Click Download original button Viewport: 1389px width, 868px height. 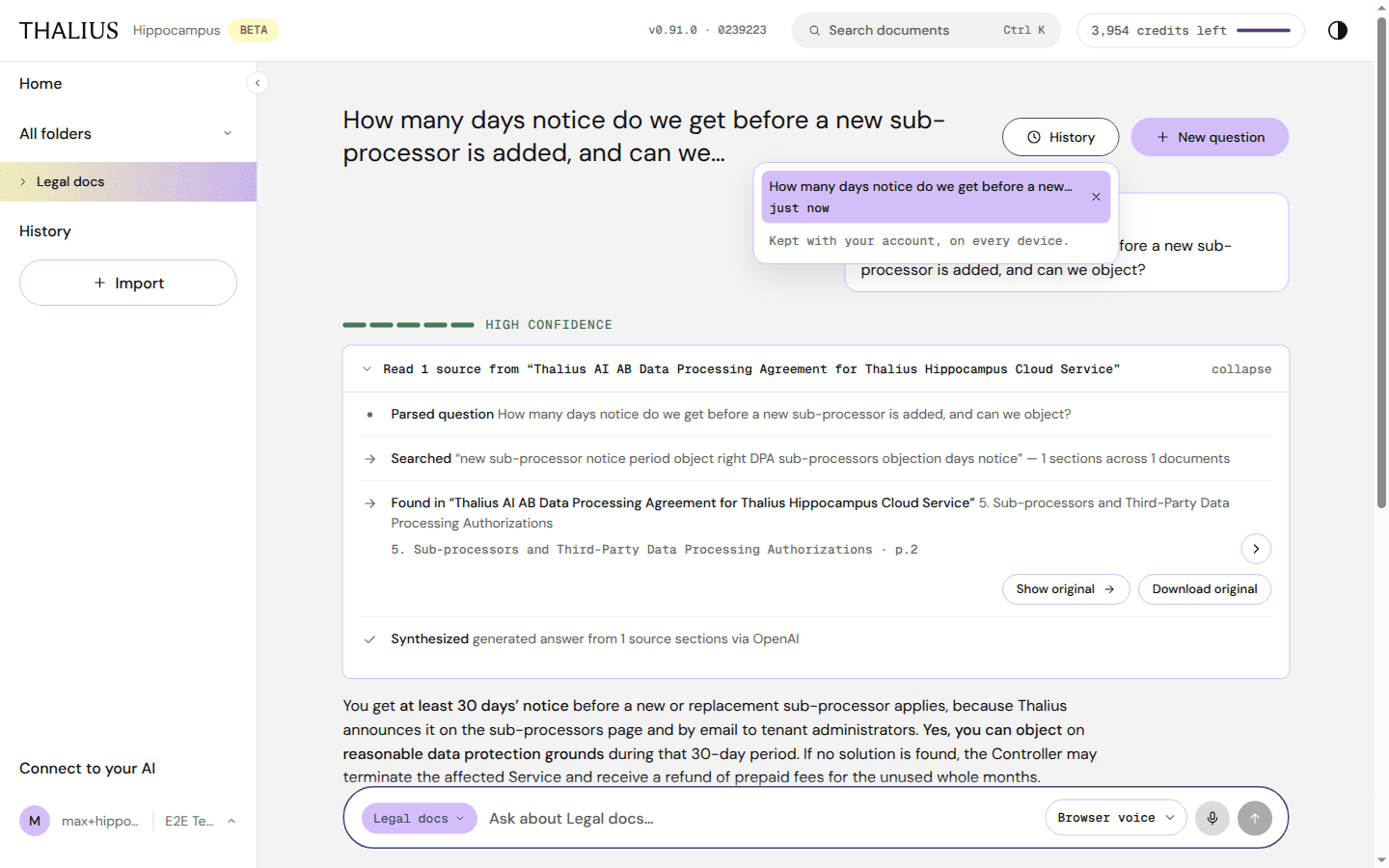[1205, 589]
